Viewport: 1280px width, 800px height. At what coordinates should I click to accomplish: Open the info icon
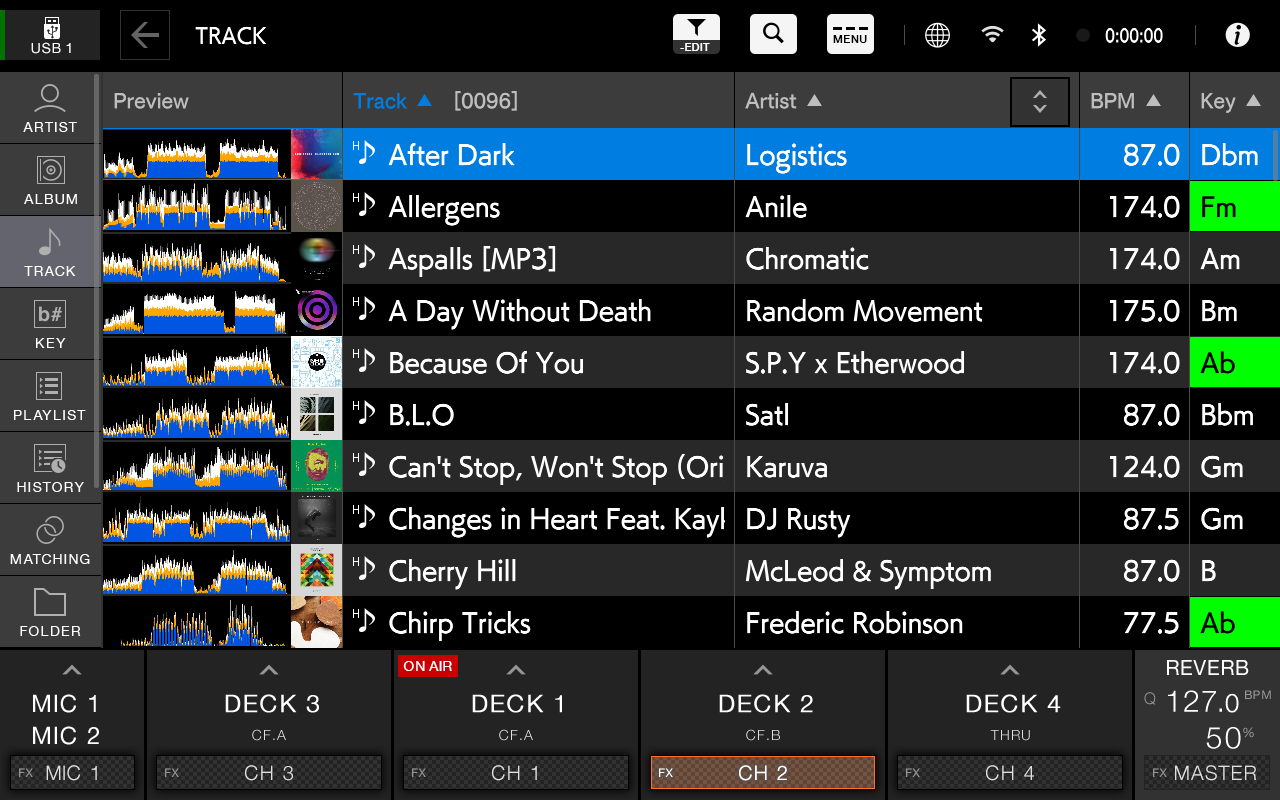[1237, 35]
